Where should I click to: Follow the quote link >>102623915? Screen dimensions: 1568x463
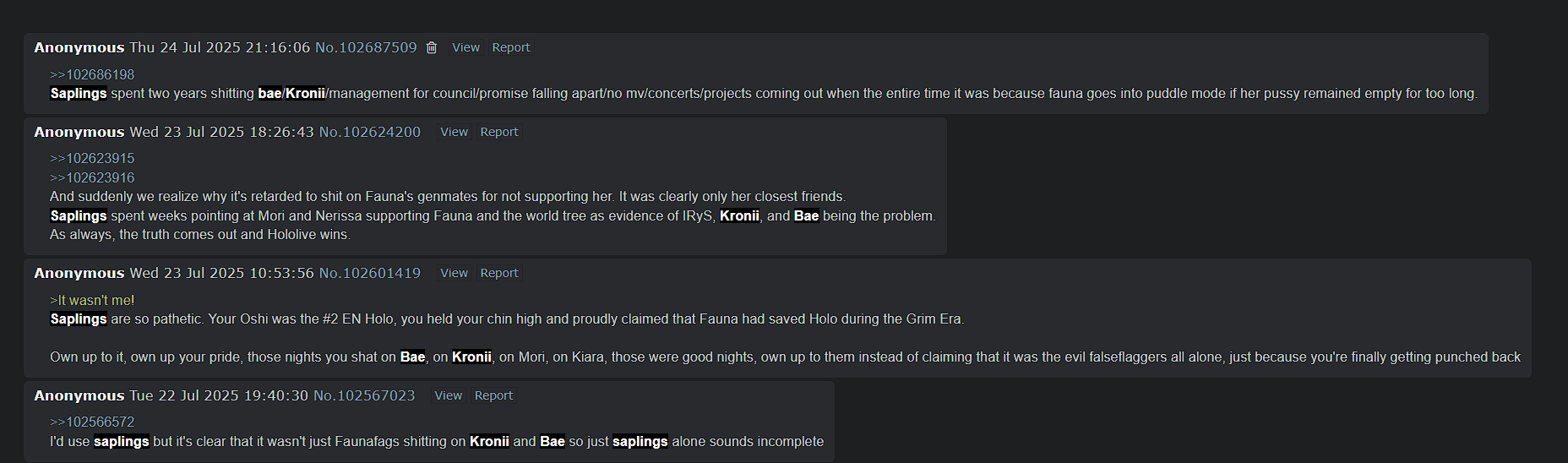pos(92,159)
